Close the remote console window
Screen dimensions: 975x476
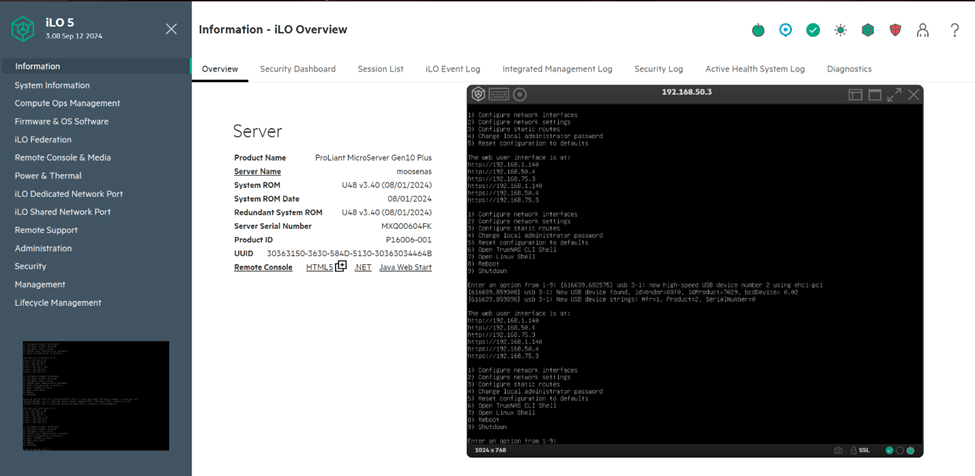coord(913,94)
